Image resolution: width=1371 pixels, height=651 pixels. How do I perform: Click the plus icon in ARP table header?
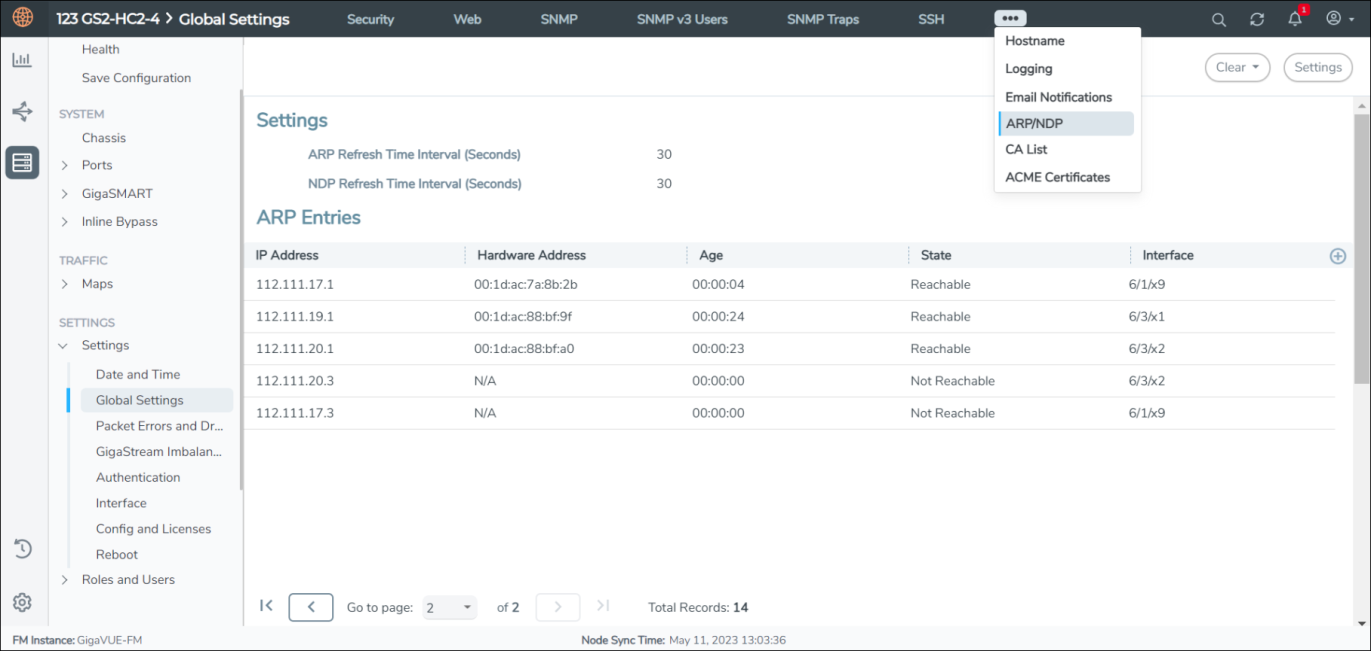click(x=1337, y=256)
